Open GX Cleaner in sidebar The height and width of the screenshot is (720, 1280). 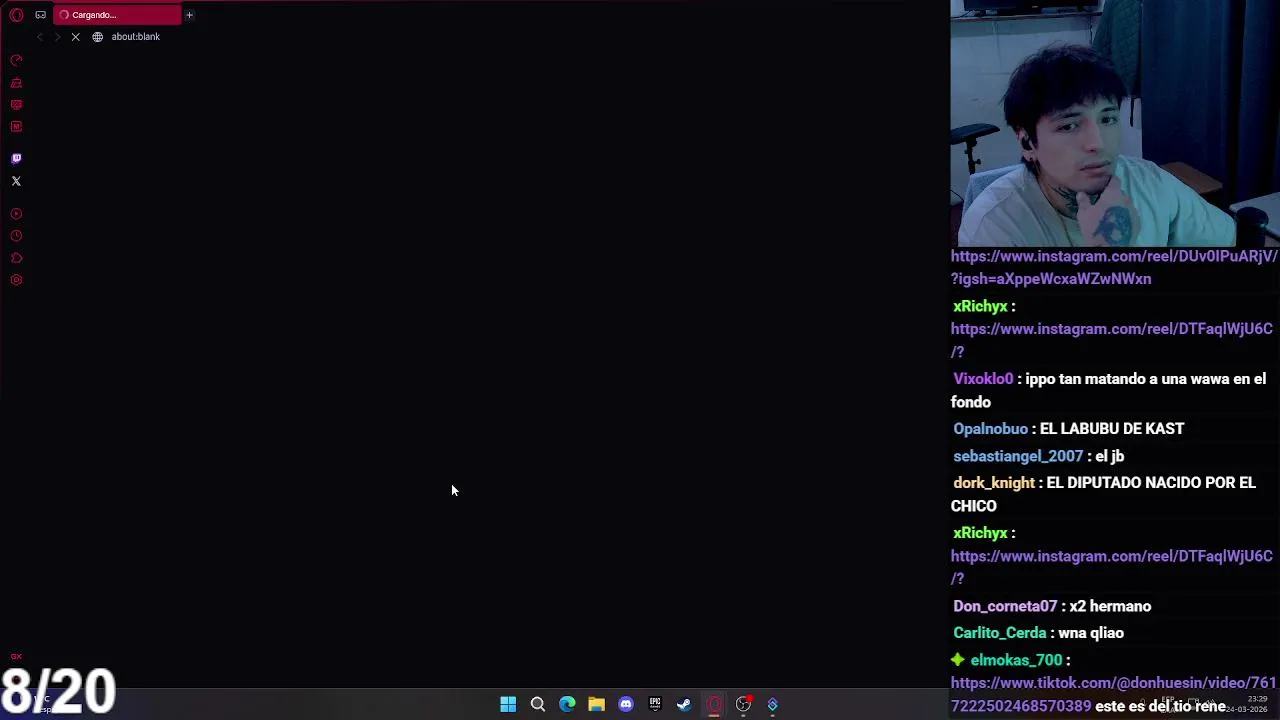coord(16,83)
